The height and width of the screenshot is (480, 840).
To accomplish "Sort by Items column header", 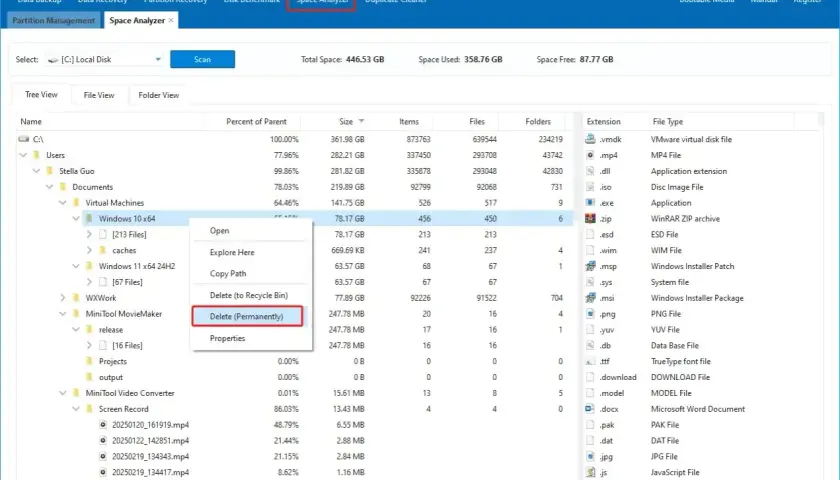I will click(409, 122).
